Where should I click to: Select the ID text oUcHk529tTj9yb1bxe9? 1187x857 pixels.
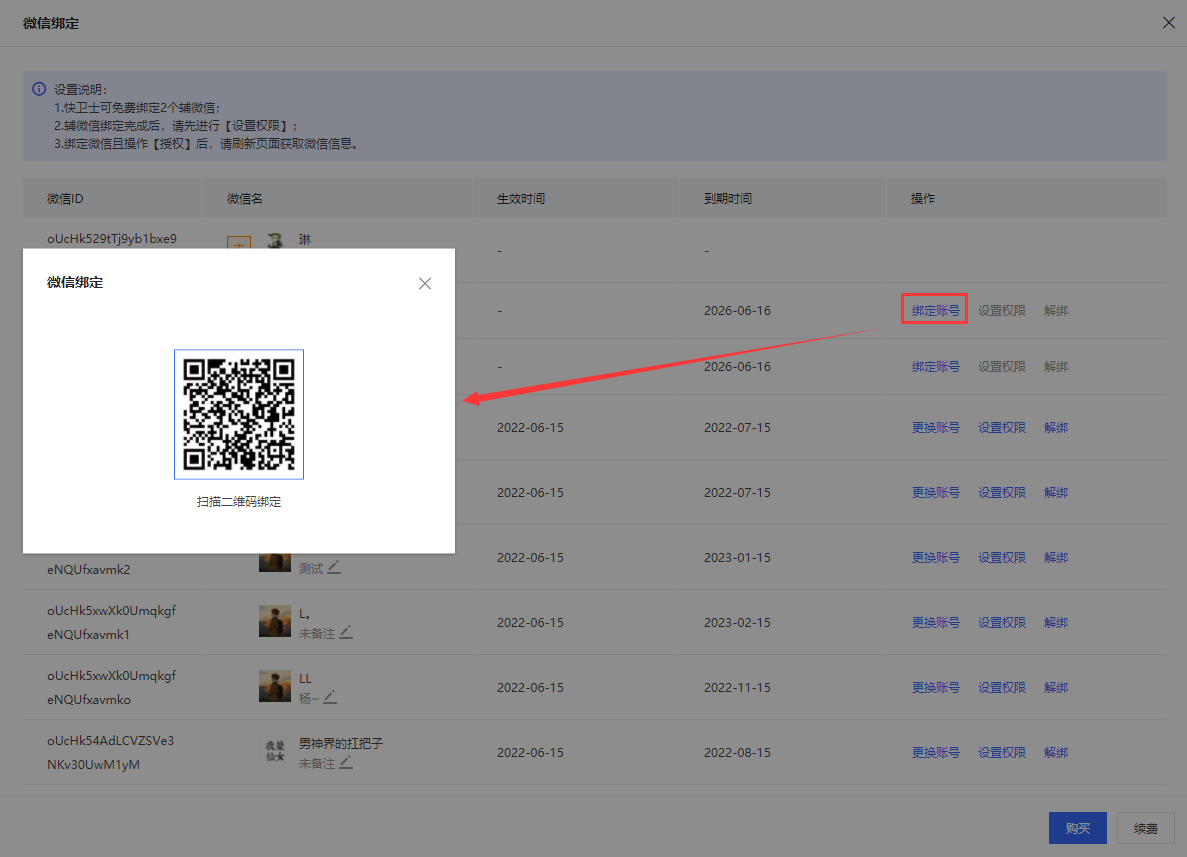[x=112, y=238]
